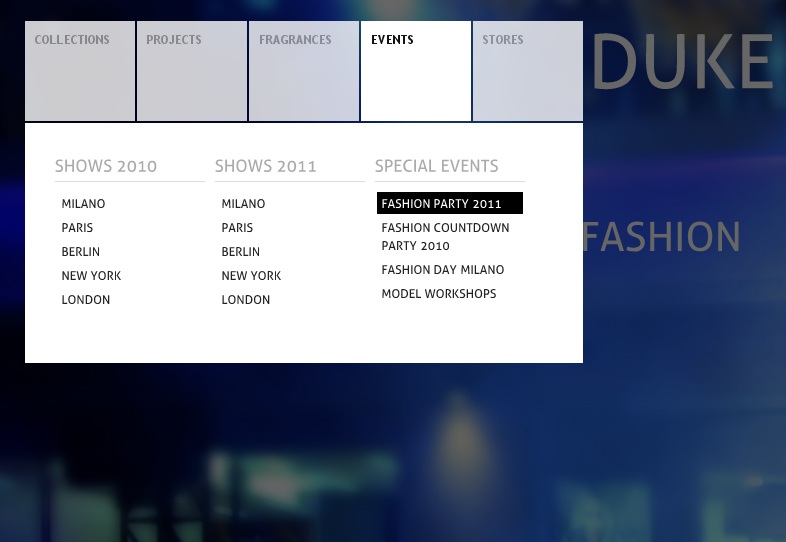Open highlighted Fashion Party 2011 item

[449, 204]
